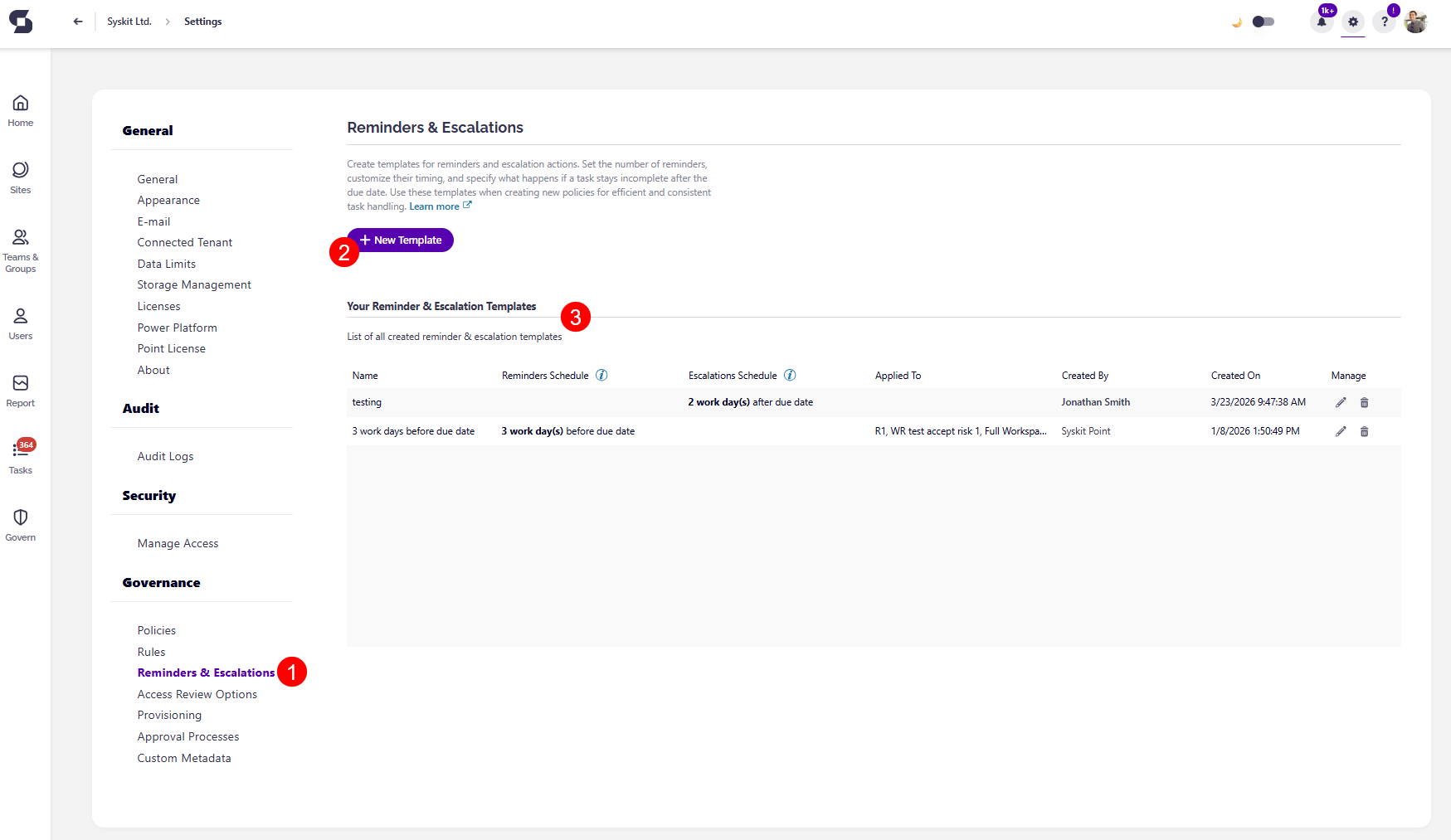Select Access Review Options in settings menu
Image resolution: width=1451 pixels, height=840 pixels.
tap(197, 694)
